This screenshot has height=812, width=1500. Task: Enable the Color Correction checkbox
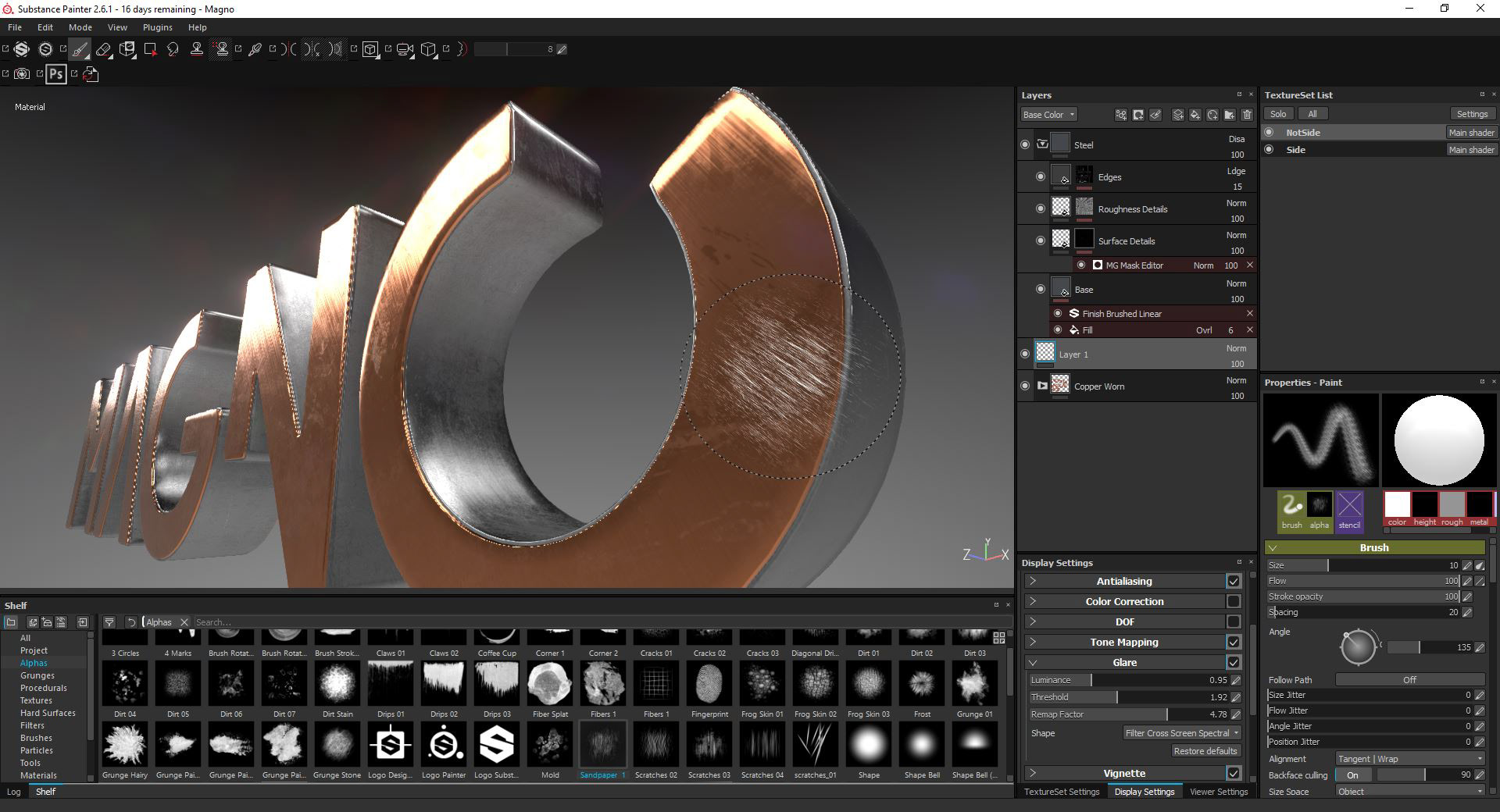pos(1234,601)
